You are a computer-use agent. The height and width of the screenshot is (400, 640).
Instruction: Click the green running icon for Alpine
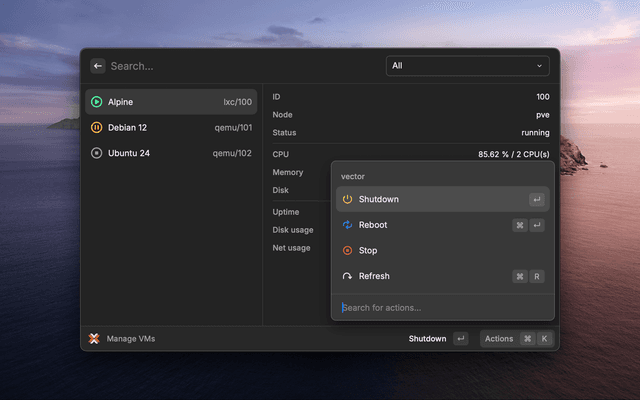pos(96,102)
